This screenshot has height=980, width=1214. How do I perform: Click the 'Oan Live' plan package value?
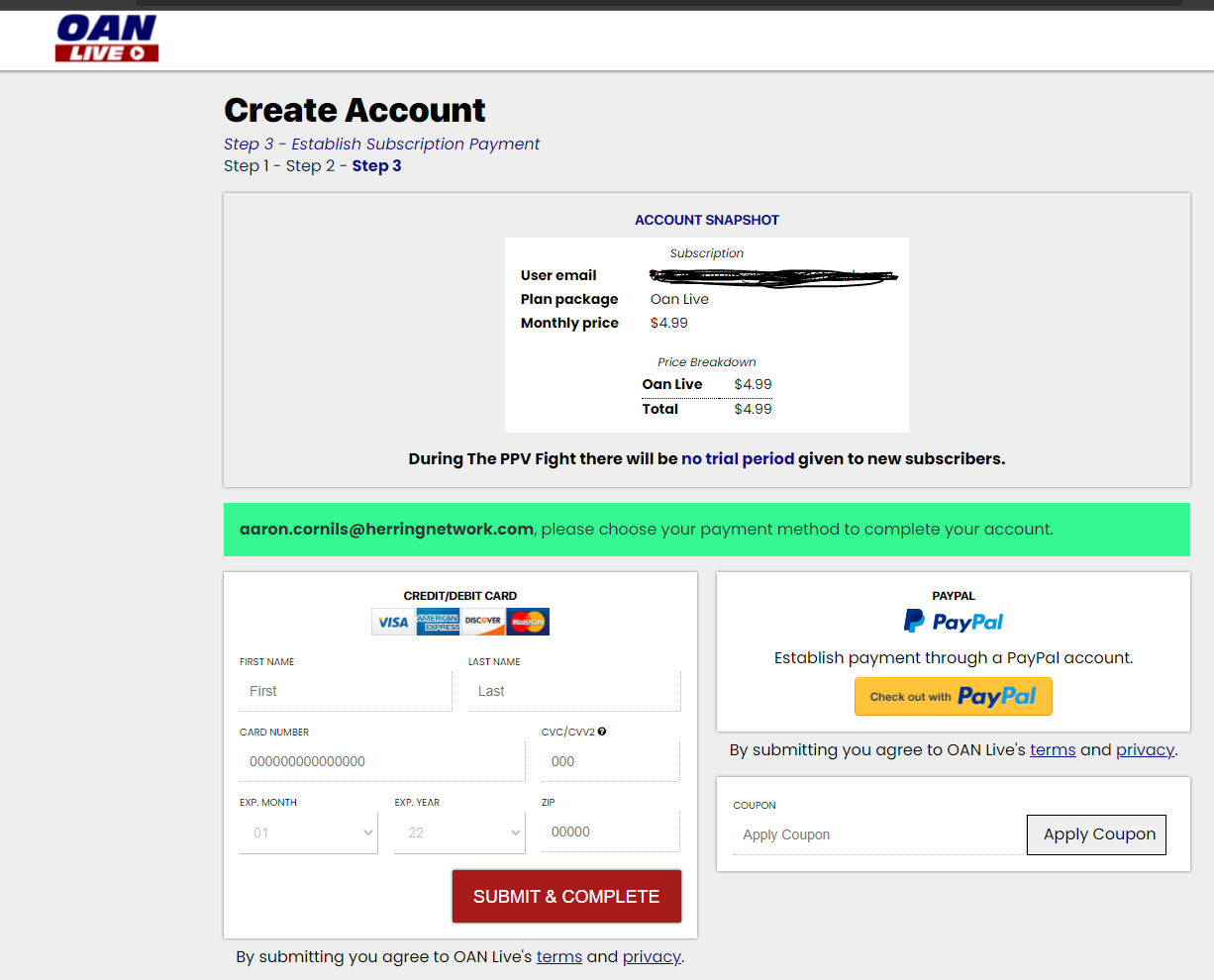[679, 299]
